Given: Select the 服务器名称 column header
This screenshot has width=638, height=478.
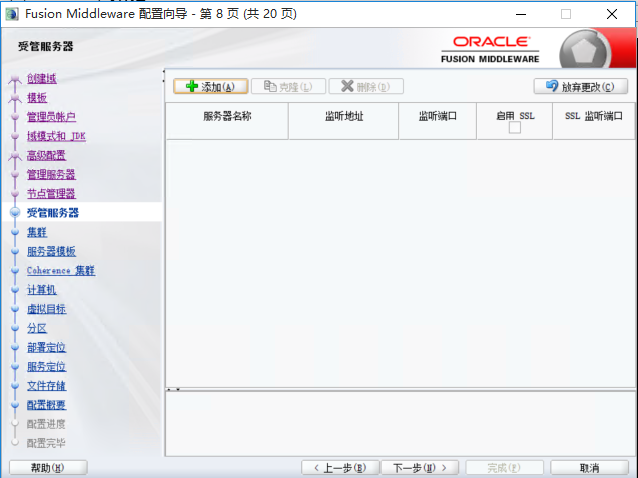Looking at the screenshot, I should (x=227, y=121).
